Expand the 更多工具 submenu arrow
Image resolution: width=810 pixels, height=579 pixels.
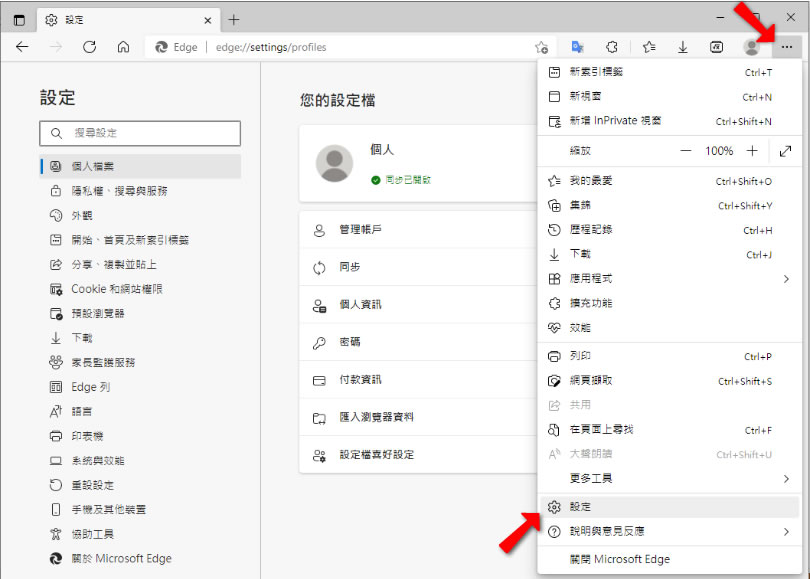(x=786, y=479)
